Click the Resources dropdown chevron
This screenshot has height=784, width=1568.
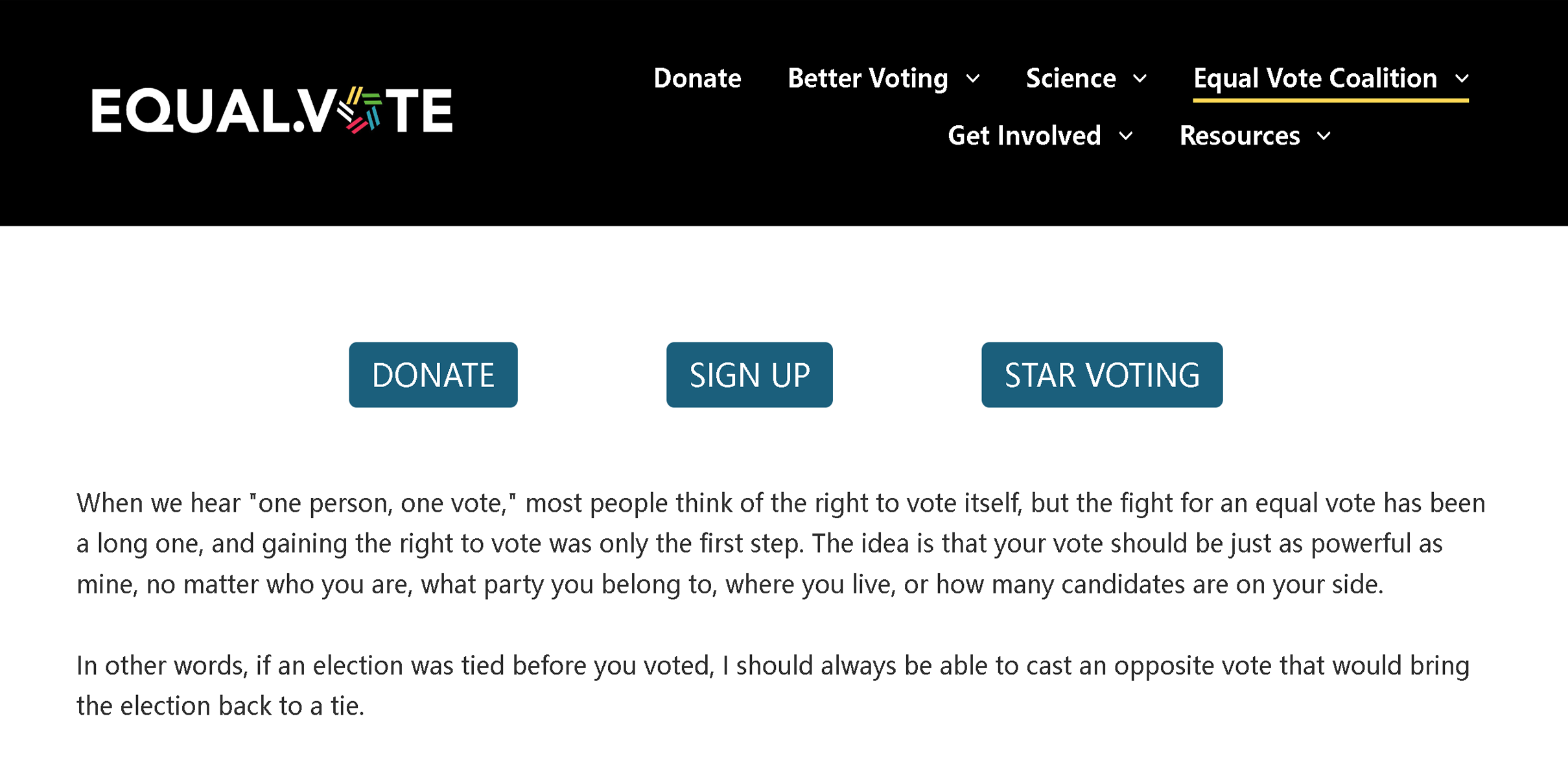pyautogui.click(x=1324, y=137)
